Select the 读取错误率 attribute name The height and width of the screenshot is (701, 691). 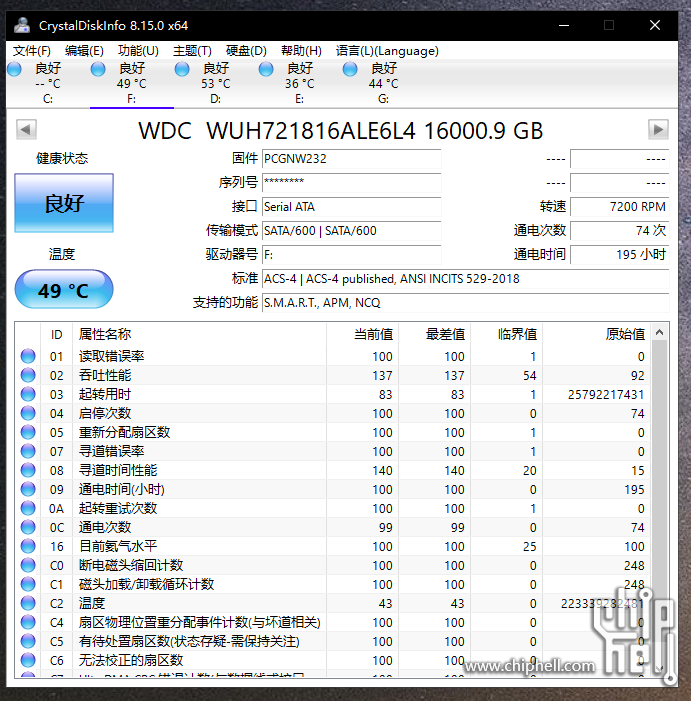point(111,356)
